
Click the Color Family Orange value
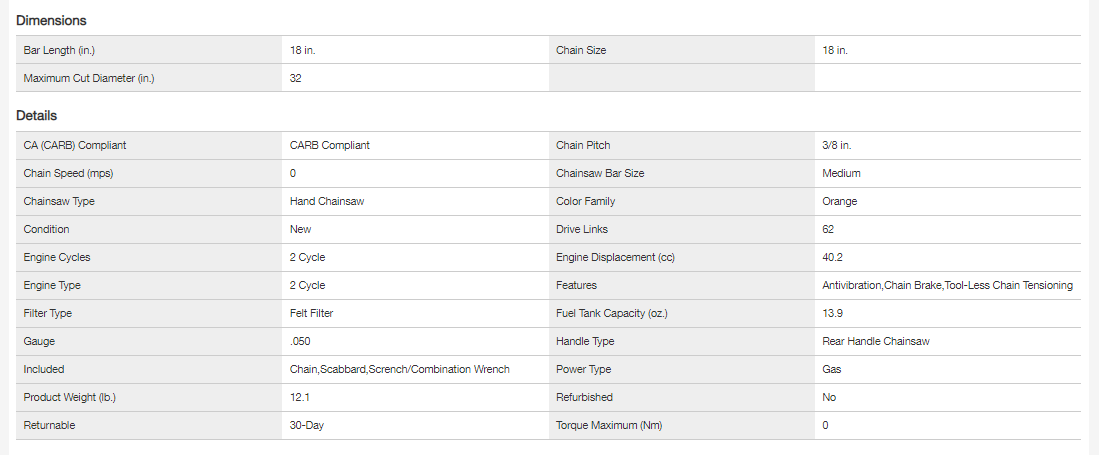click(x=839, y=201)
